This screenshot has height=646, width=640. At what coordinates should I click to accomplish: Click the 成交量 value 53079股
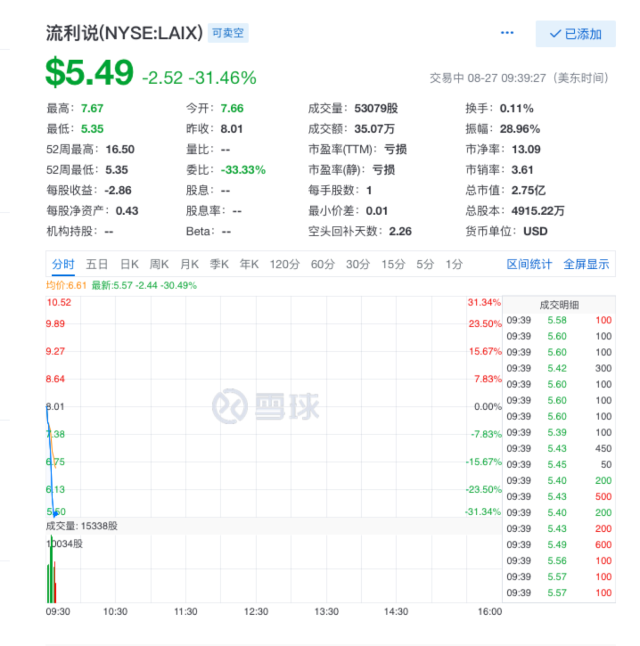coord(376,108)
